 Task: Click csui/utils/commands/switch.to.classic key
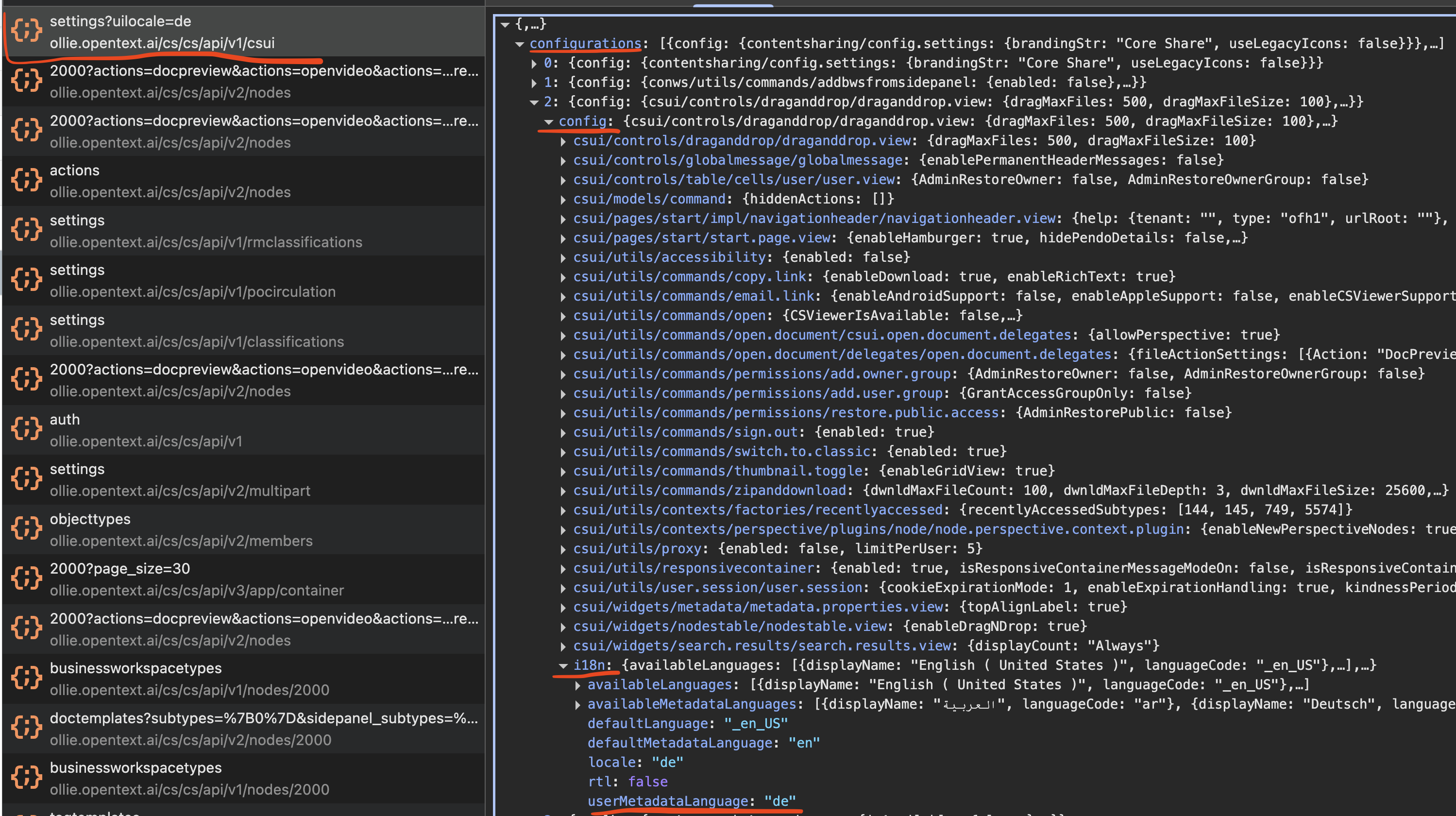[722, 452]
